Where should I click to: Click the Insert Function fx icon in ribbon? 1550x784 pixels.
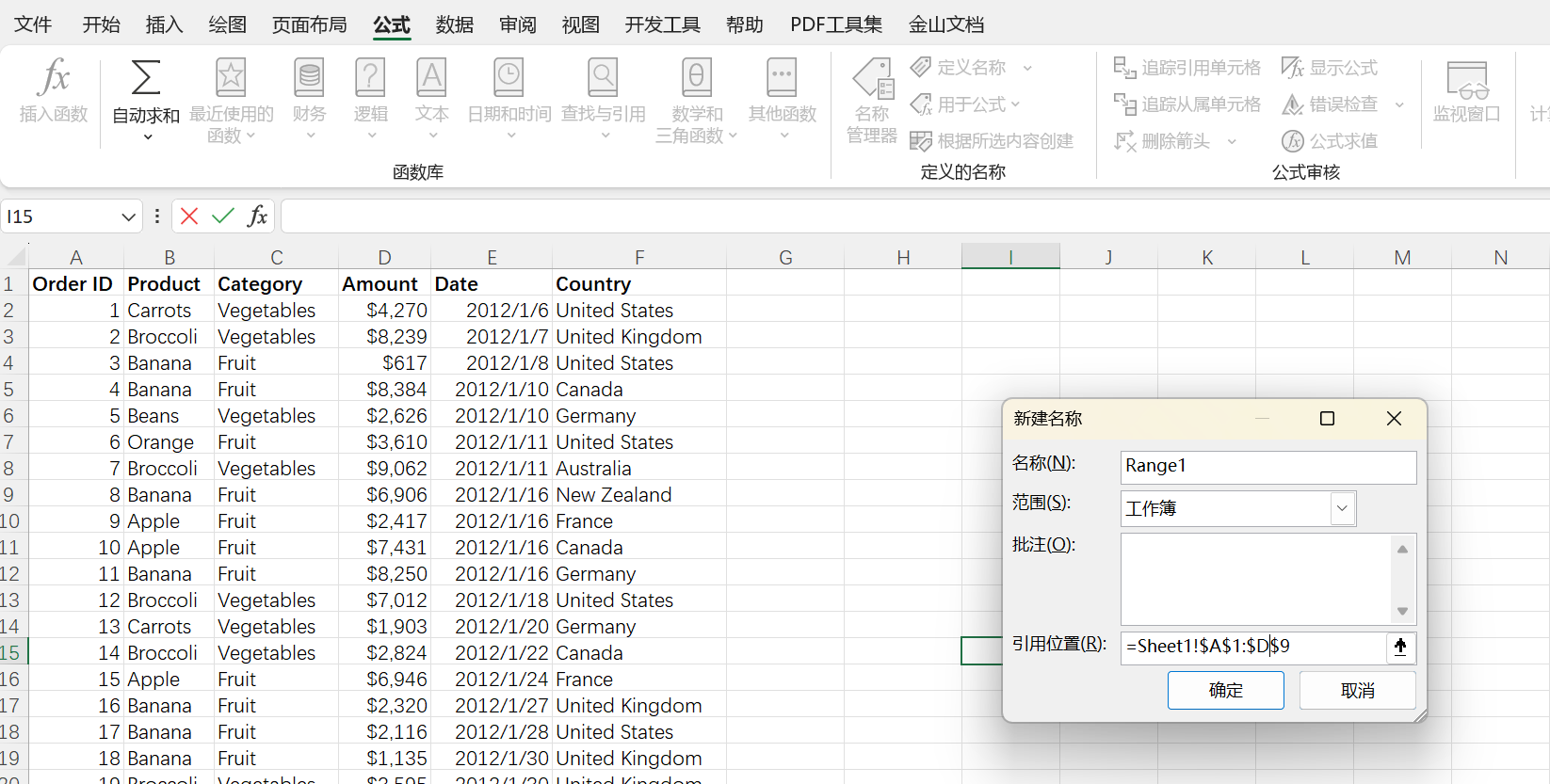tap(53, 79)
